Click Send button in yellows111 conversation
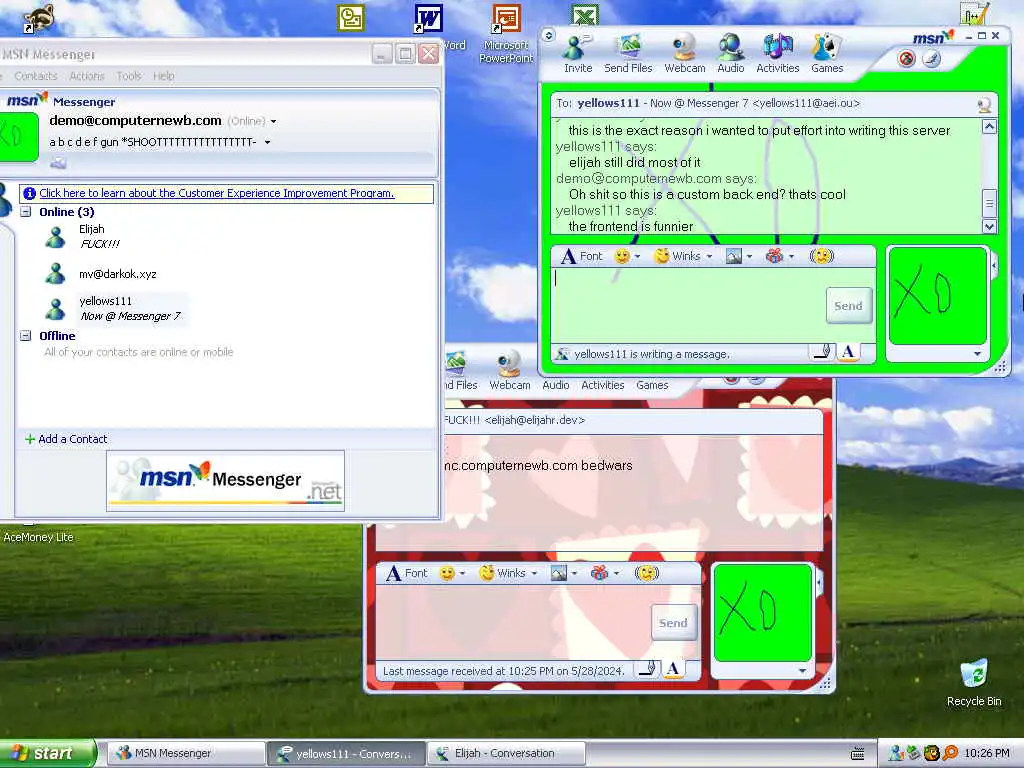Screen dimensions: 1024x768 (848, 306)
